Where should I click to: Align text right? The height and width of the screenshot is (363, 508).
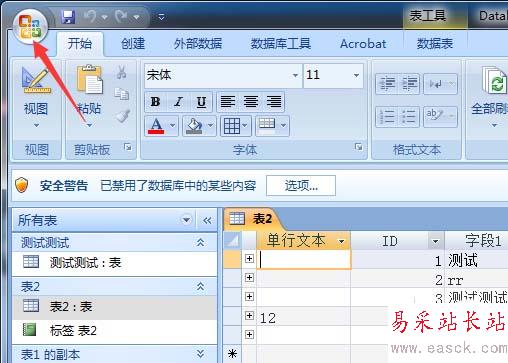tap(274, 102)
